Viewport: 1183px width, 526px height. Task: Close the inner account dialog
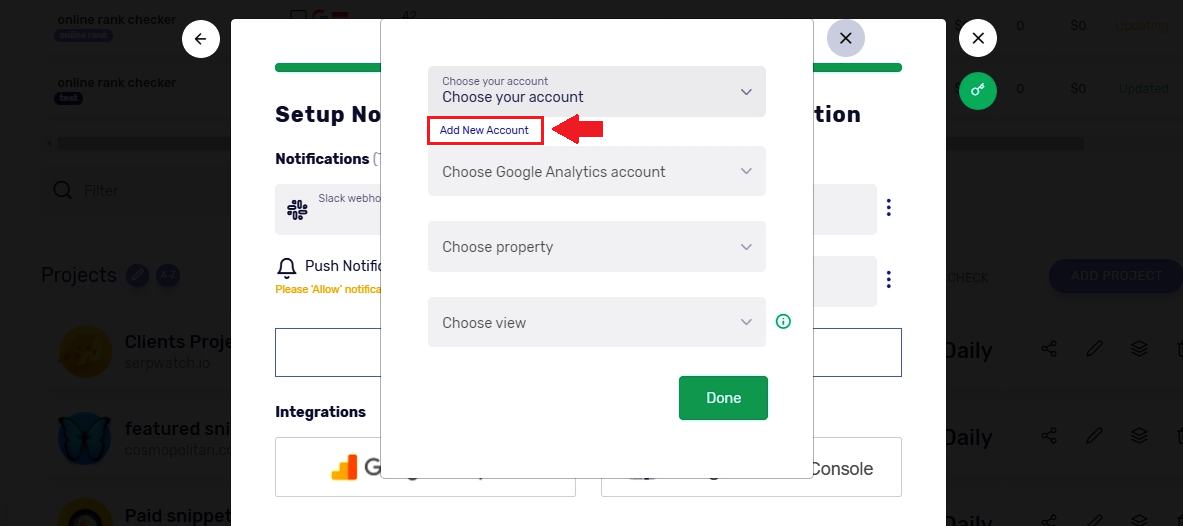[x=846, y=38]
